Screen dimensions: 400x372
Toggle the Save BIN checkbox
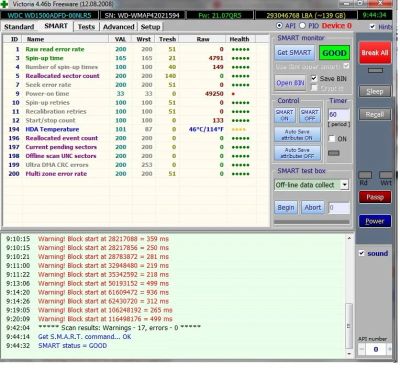pos(314,79)
